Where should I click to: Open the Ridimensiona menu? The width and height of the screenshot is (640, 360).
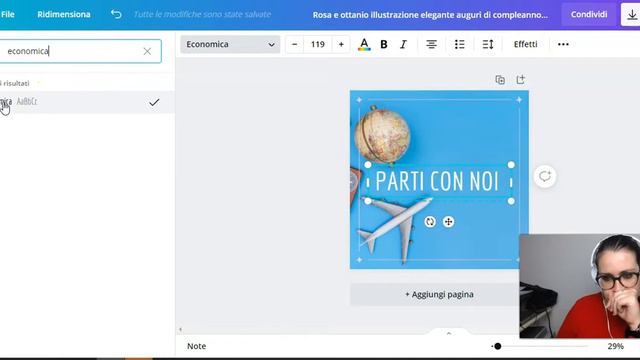point(64,14)
